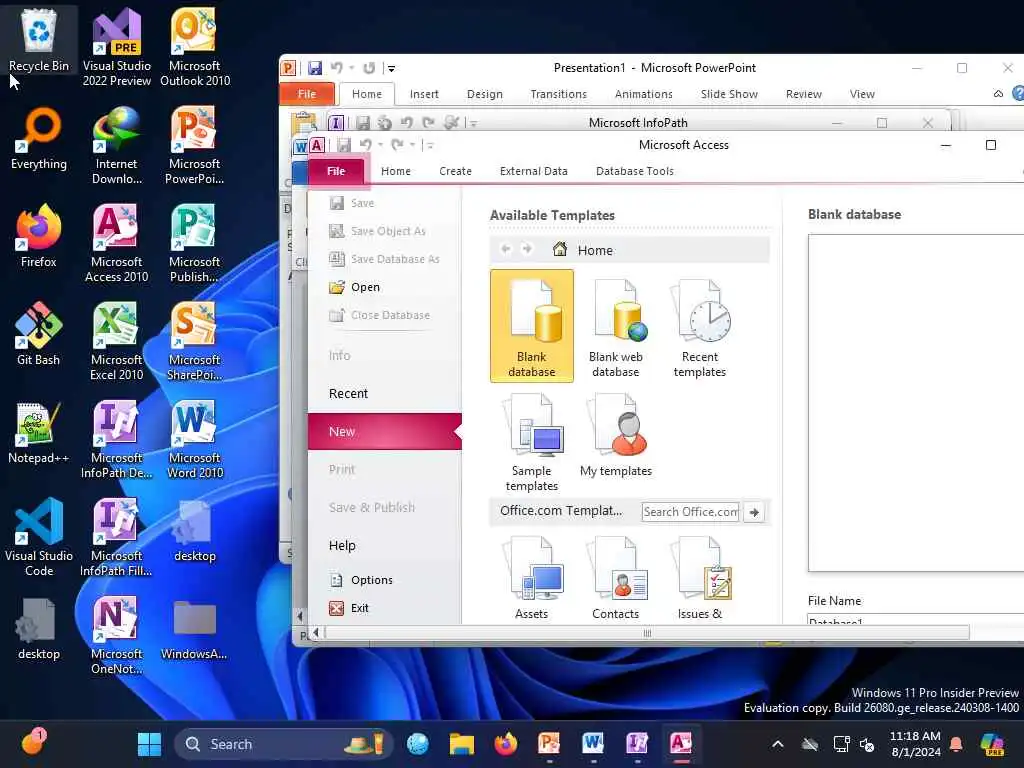The image size is (1024, 768).
Task: Open Microsoft Outlook 2010 desktop shortcut
Action: click(x=195, y=47)
